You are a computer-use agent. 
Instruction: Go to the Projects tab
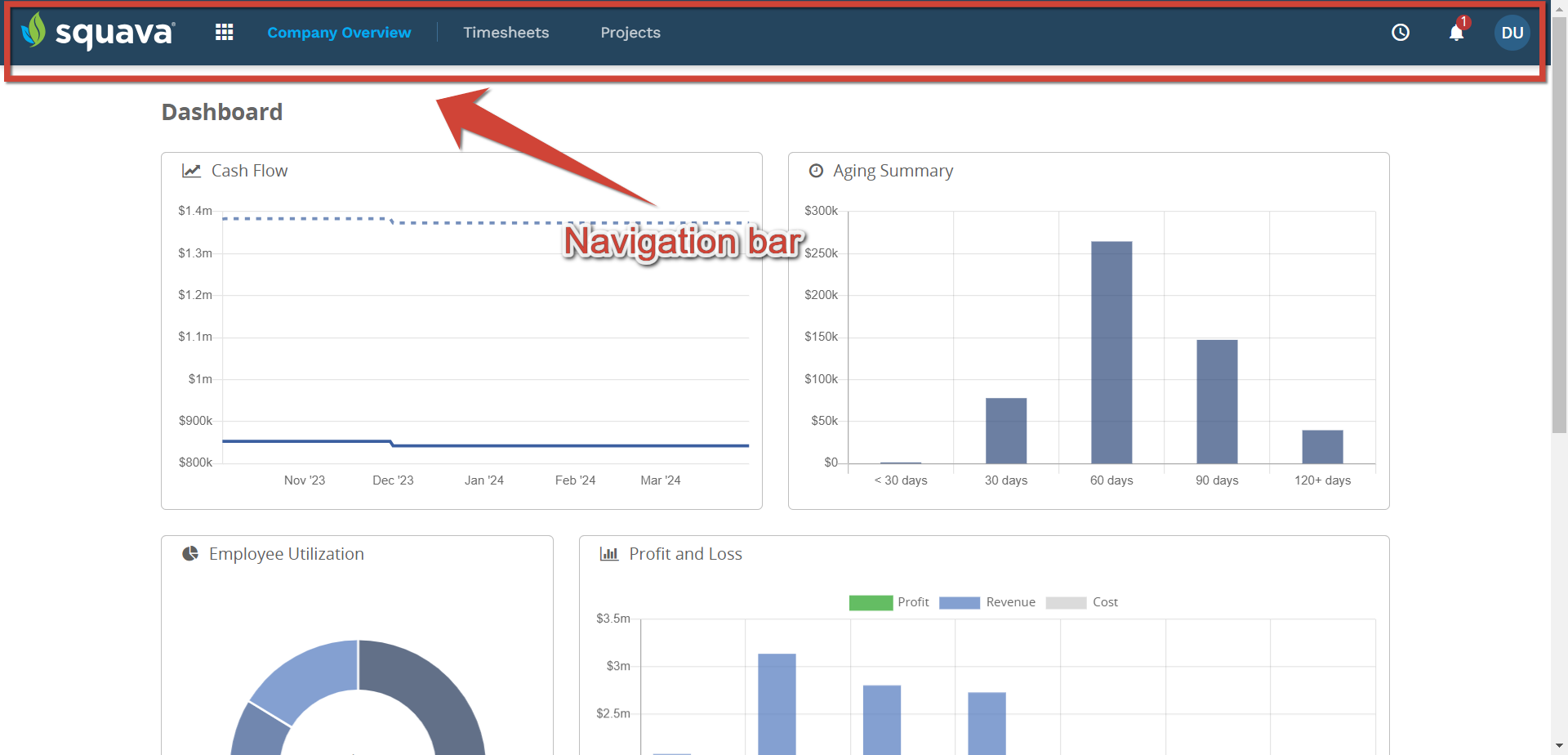(630, 33)
